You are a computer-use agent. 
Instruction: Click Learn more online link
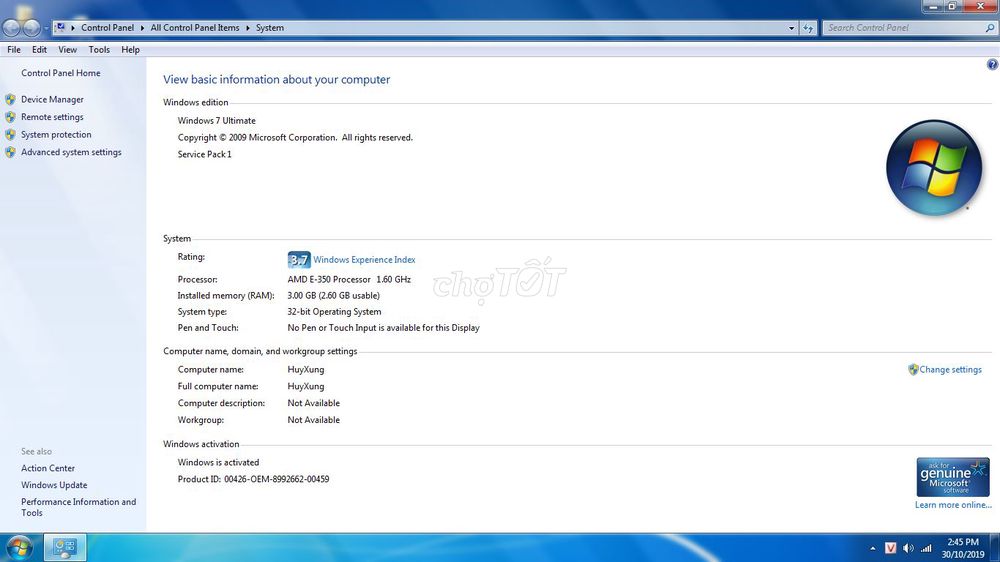click(953, 505)
